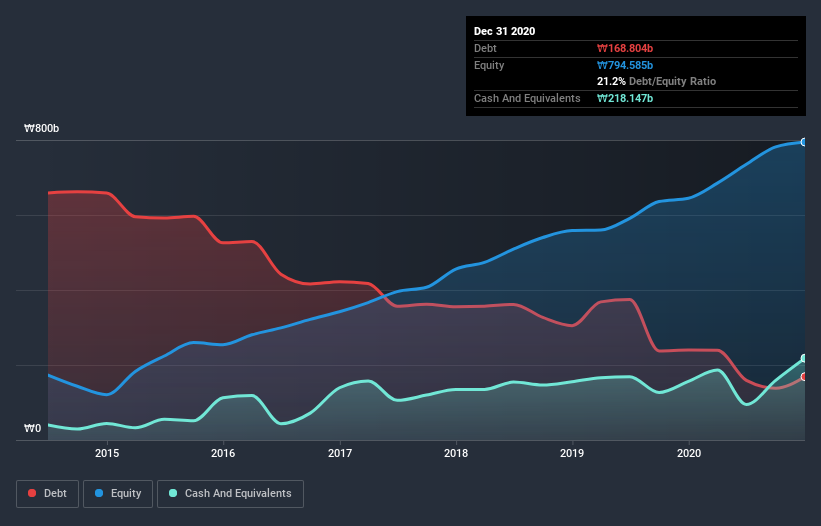Click the 2017 x-axis label
Viewport: 821px width, 526px height.
click(x=340, y=453)
